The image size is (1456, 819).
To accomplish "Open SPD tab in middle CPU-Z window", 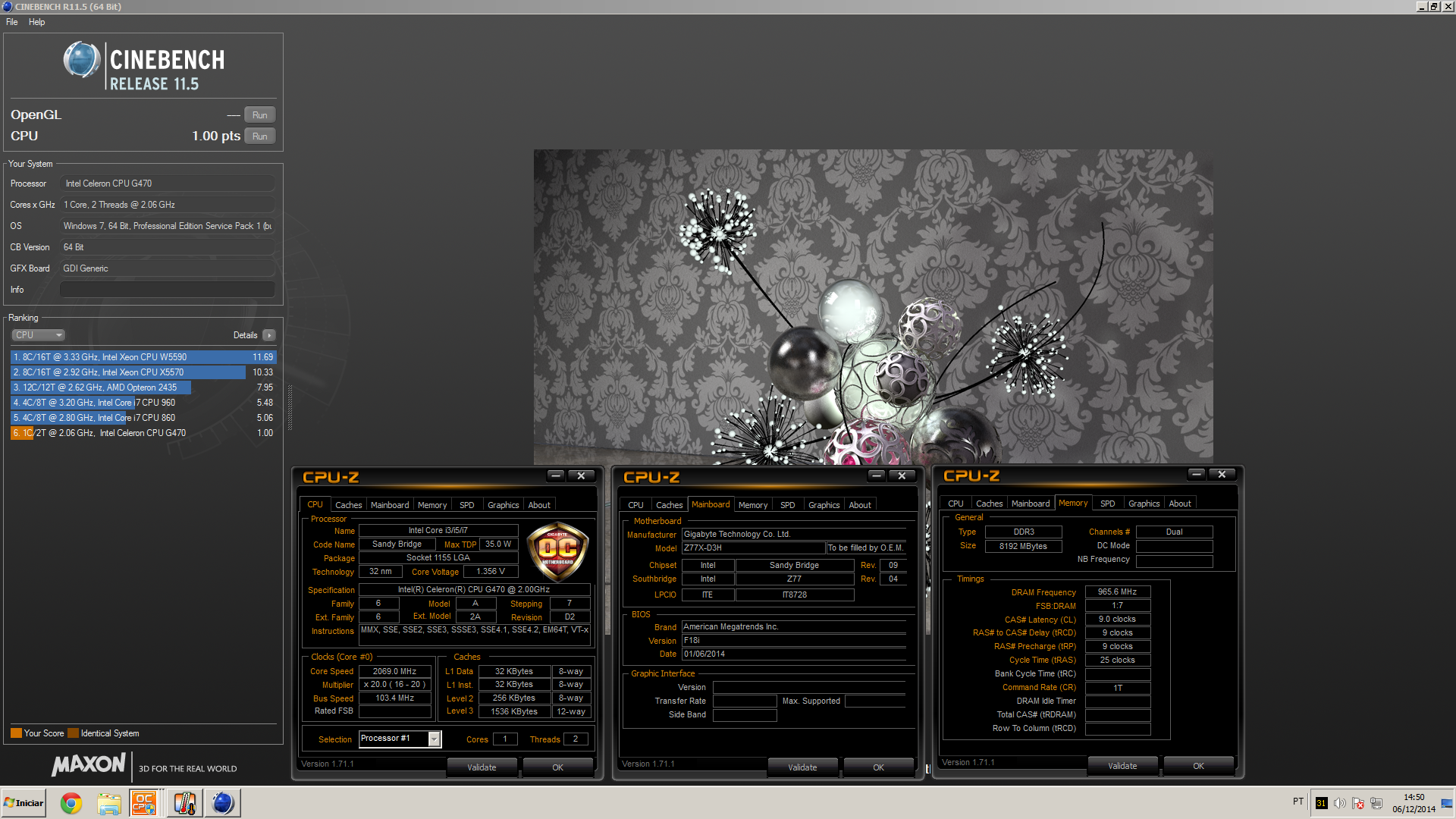I will [x=788, y=505].
